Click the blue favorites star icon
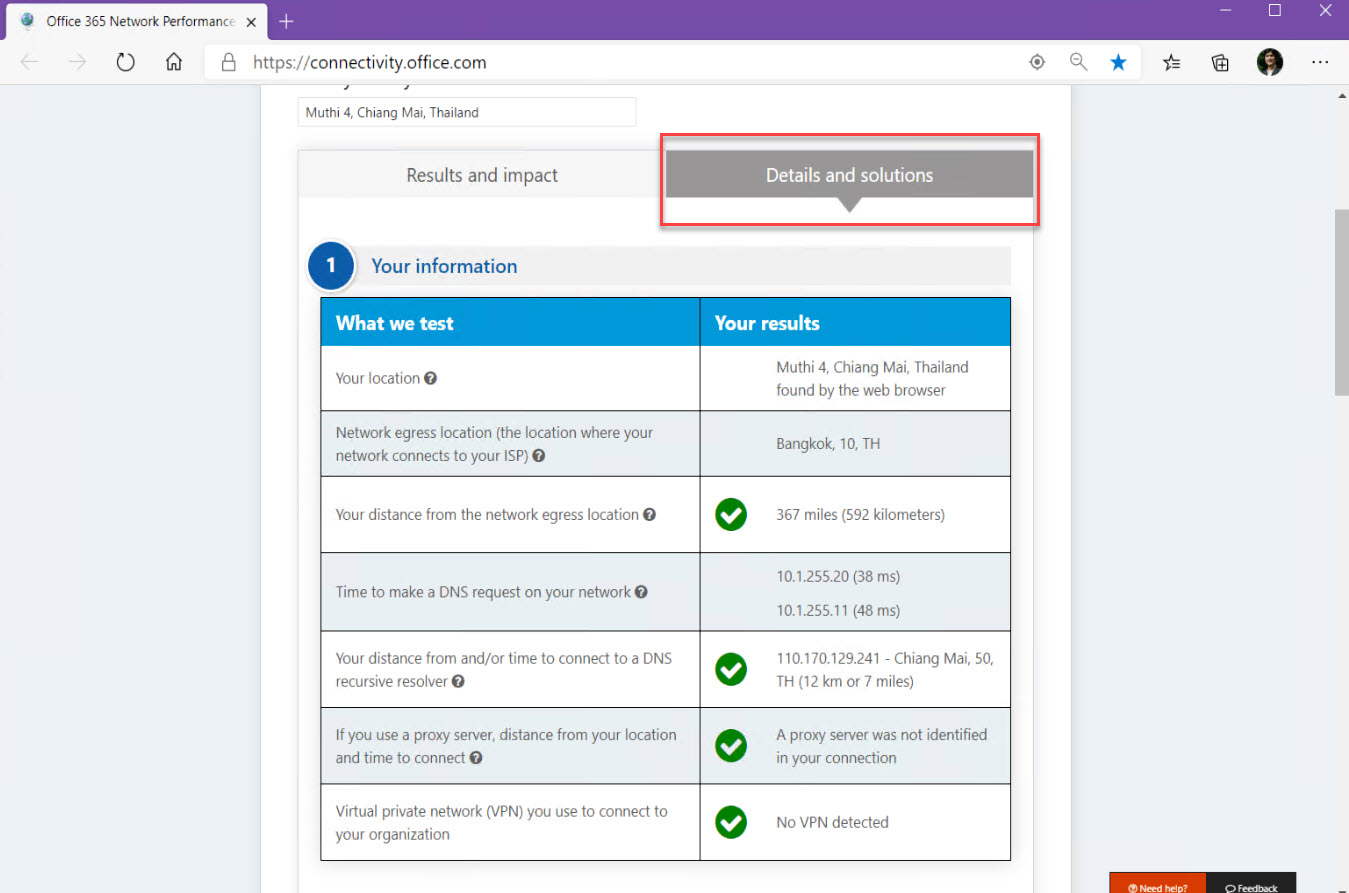The height and width of the screenshot is (893, 1349). click(x=1118, y=63)
